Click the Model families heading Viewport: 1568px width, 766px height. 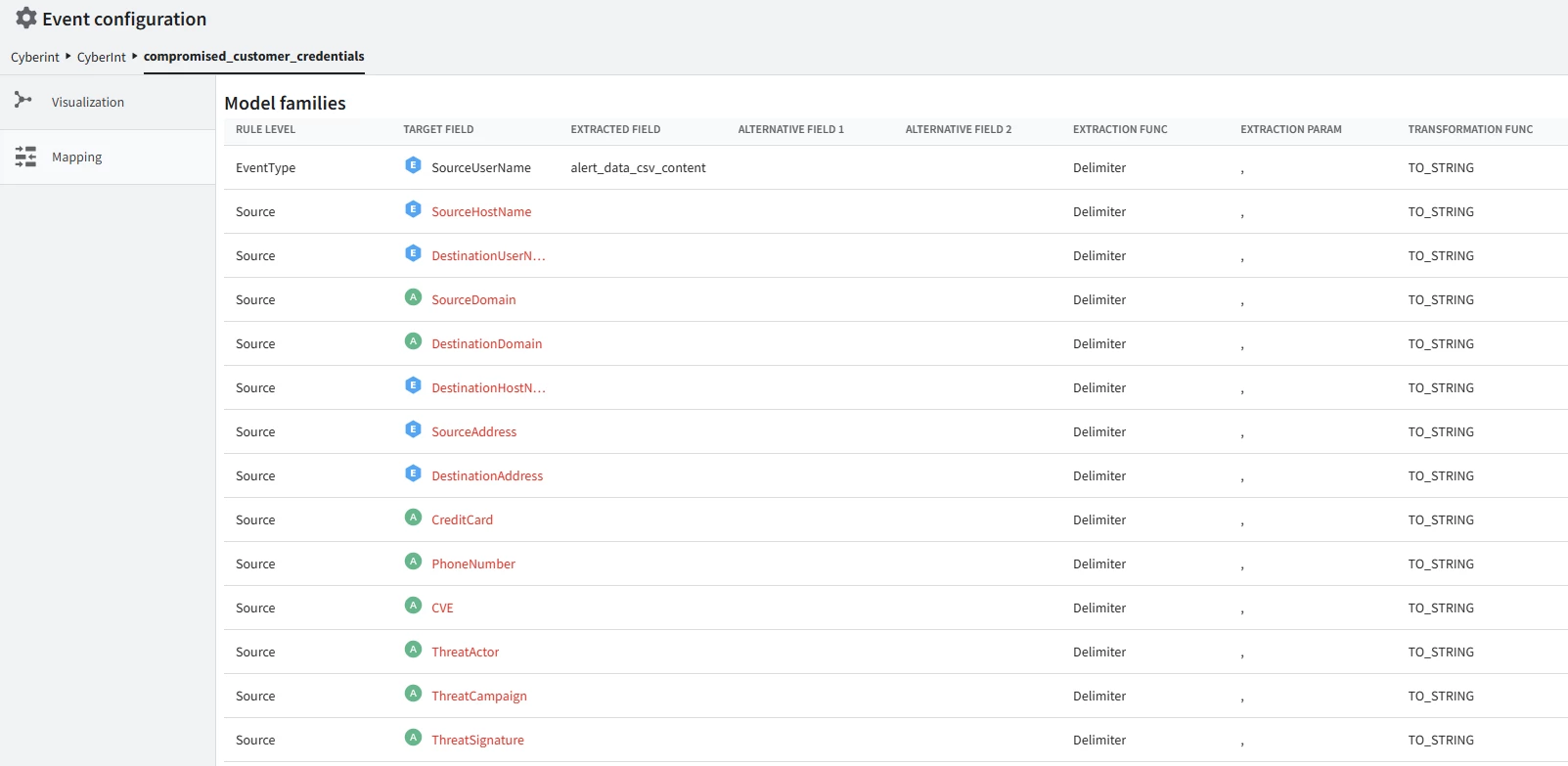pyautogui.click(x=286, y=103)
